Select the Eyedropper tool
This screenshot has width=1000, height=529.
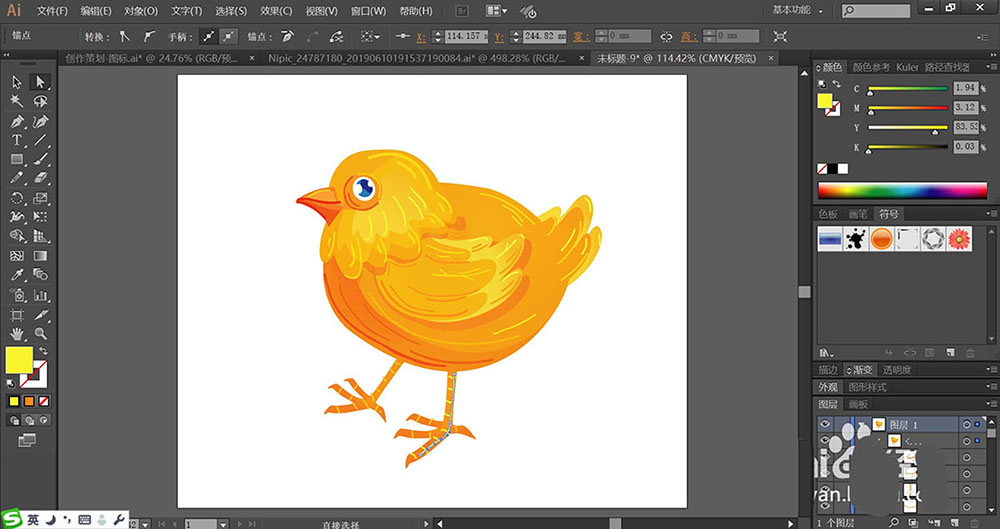coord(17,275)
